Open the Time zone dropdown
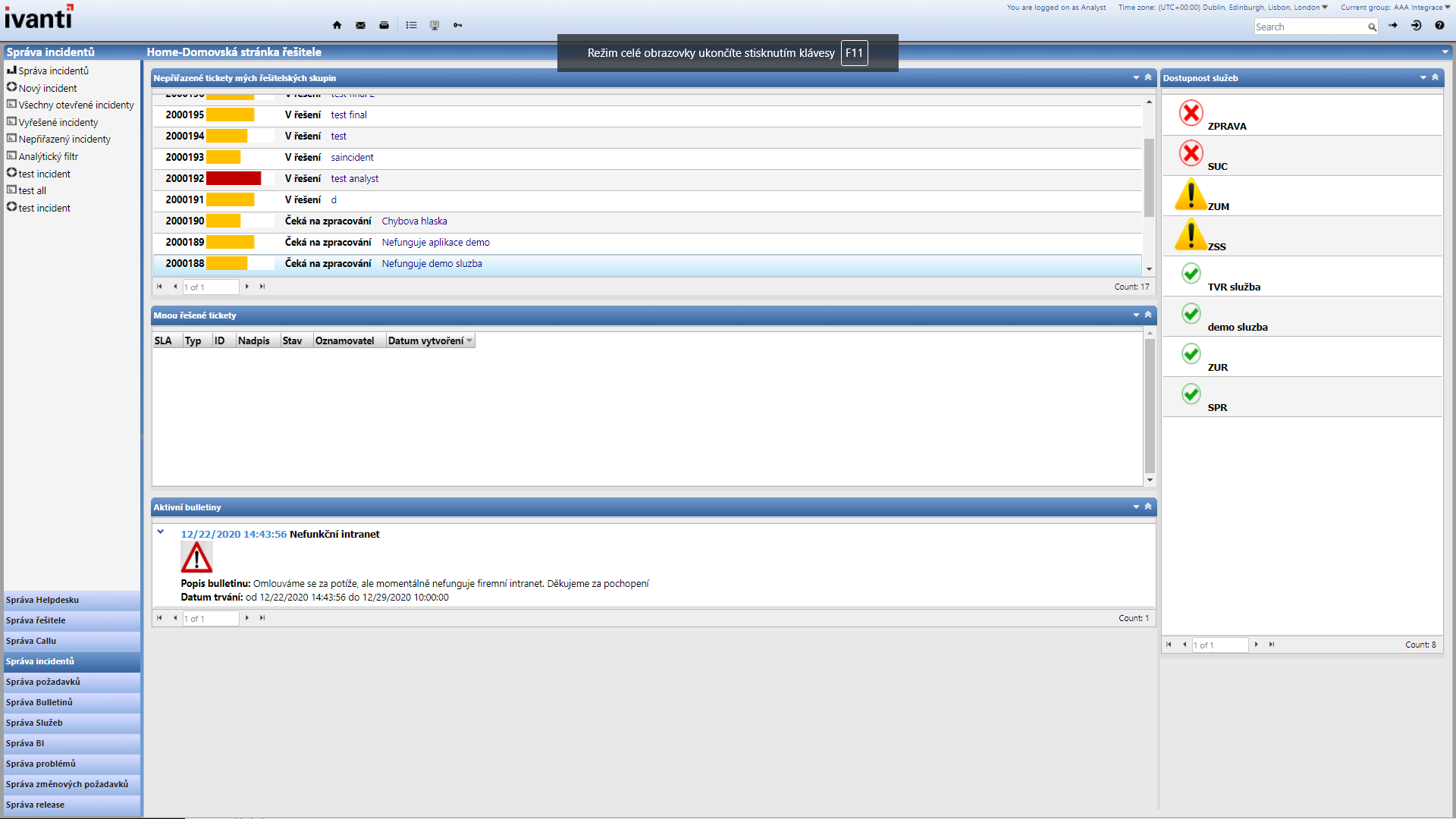Screen dimensions: 1456x819 point(1325,8)
